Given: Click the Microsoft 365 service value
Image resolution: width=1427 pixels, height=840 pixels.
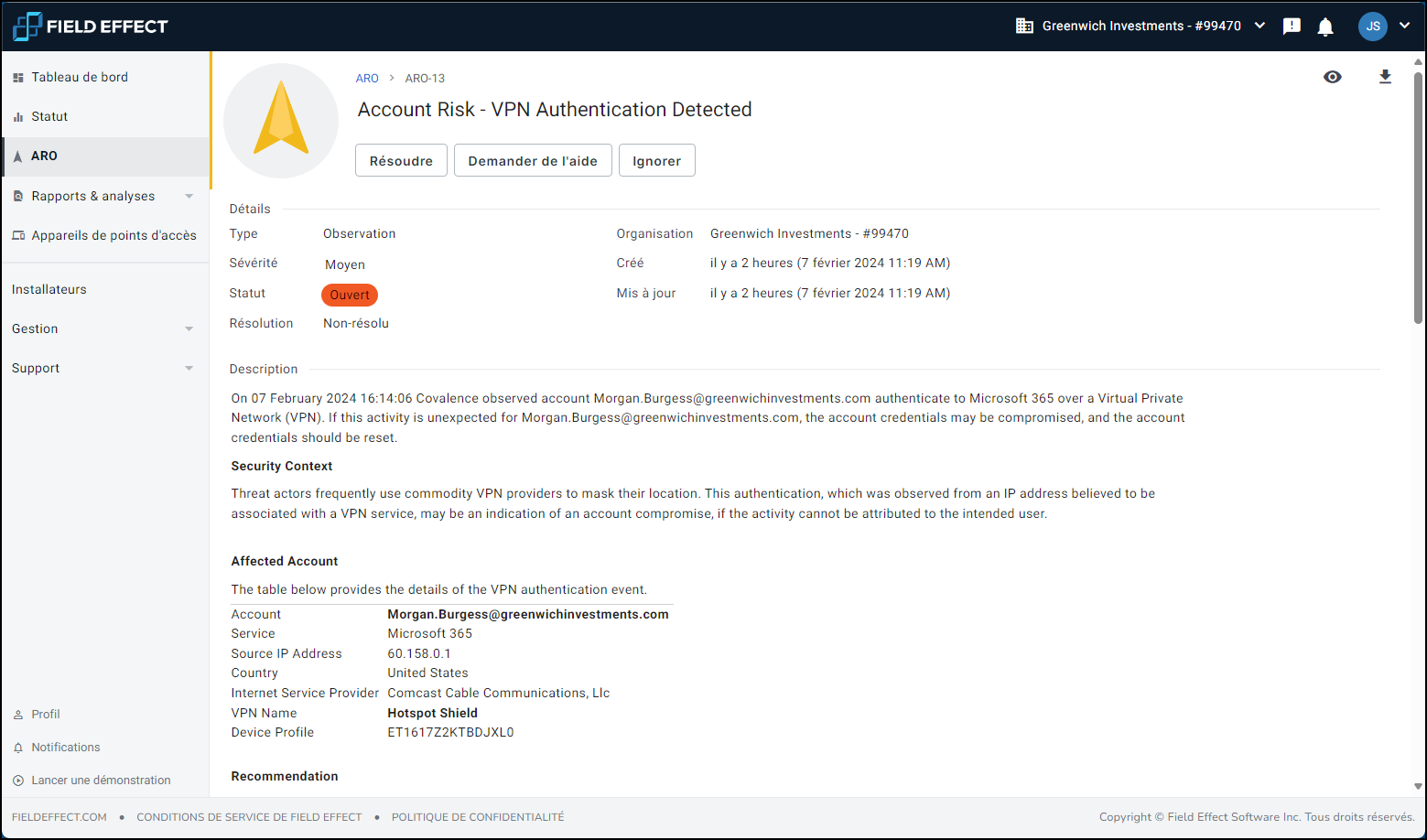Looking at the screenshot, I should 430,633.
